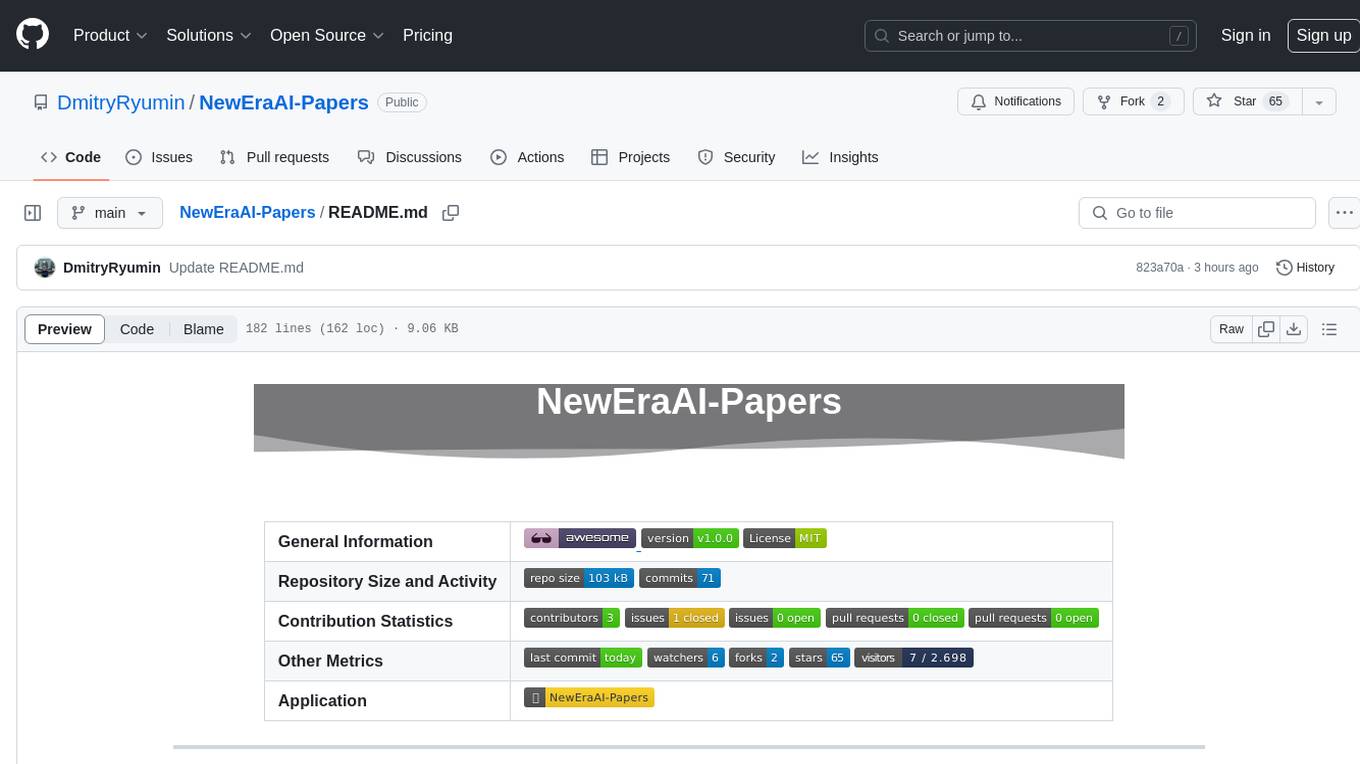Sign in to GitHub
Screen dimensions: 1360x764
[x=1245, y=35]
